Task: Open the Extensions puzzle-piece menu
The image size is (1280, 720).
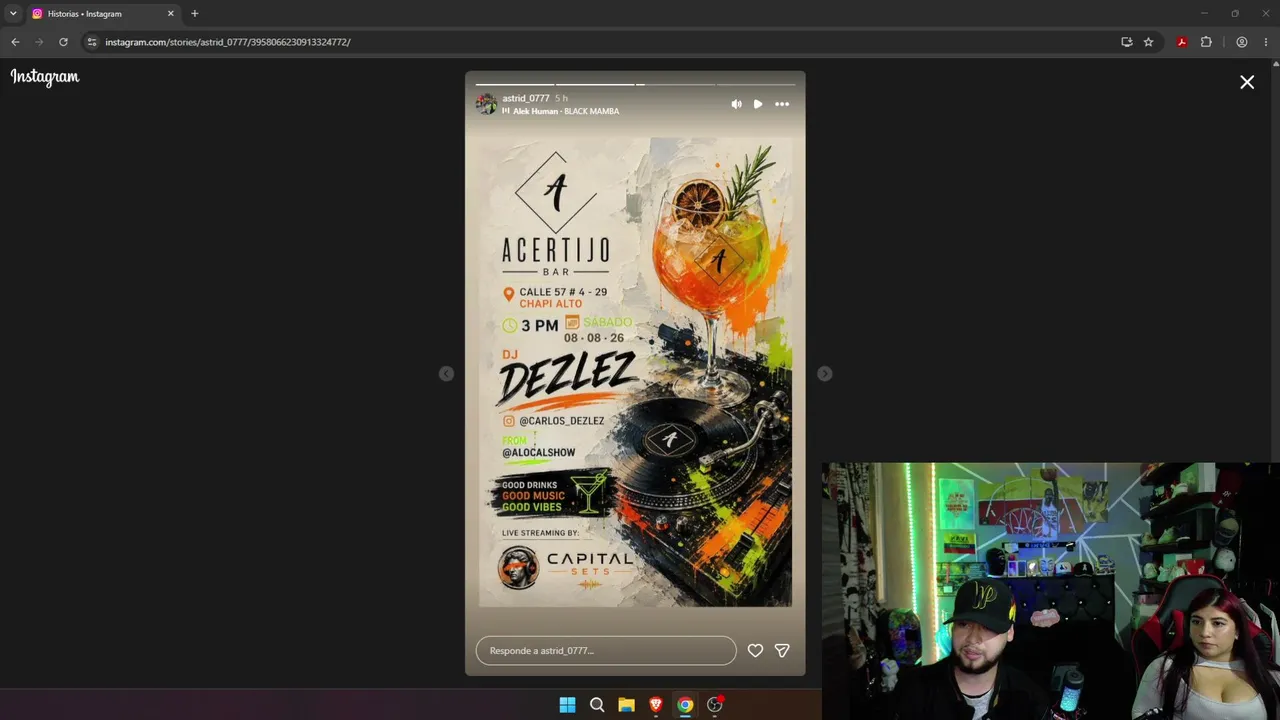Action: pos(1206,42)
